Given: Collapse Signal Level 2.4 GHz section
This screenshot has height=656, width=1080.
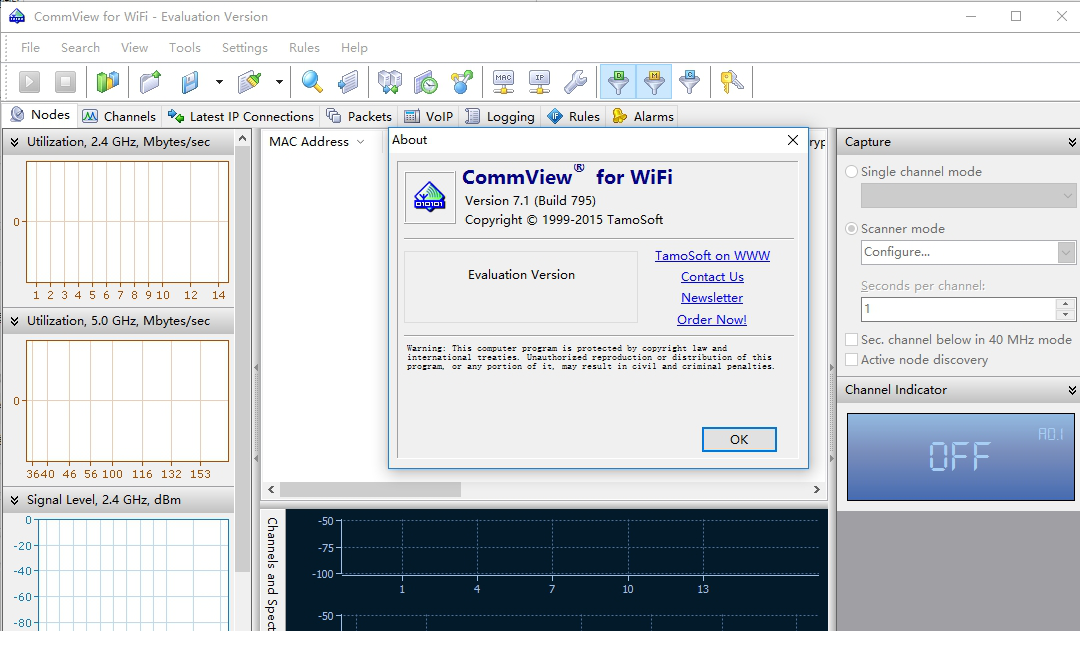Looking at the screenshot, I should pos(14,500).
